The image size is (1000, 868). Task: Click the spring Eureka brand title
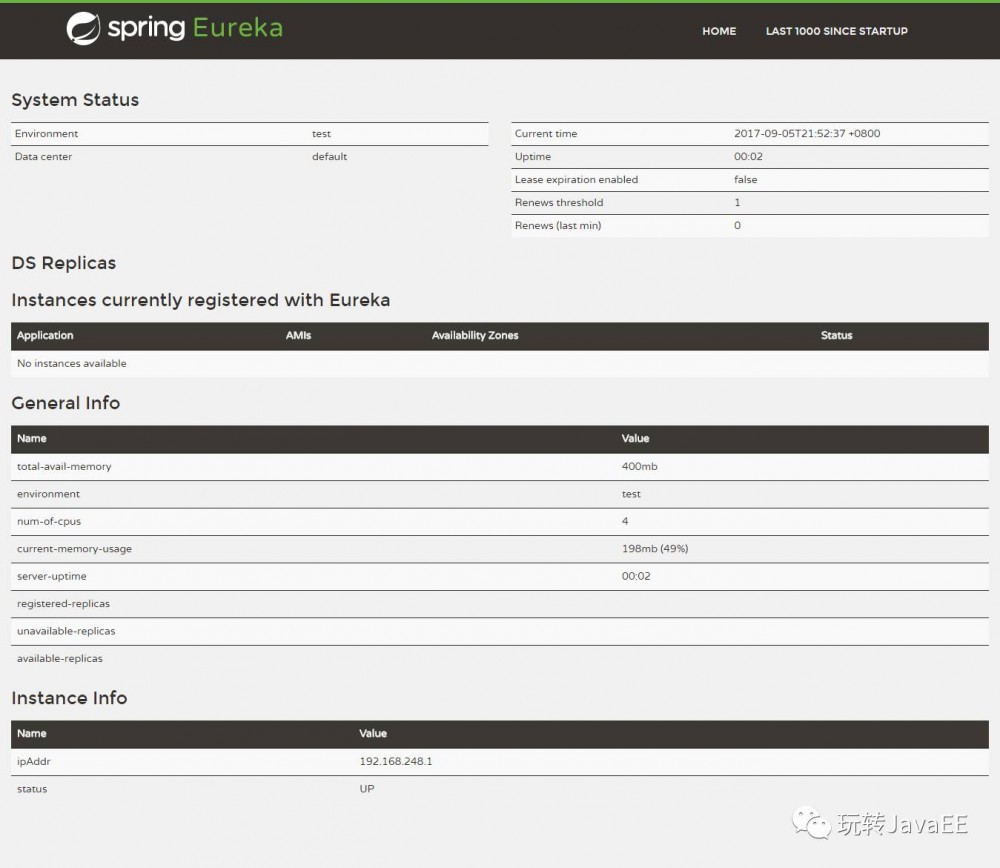tap(195, 28)
